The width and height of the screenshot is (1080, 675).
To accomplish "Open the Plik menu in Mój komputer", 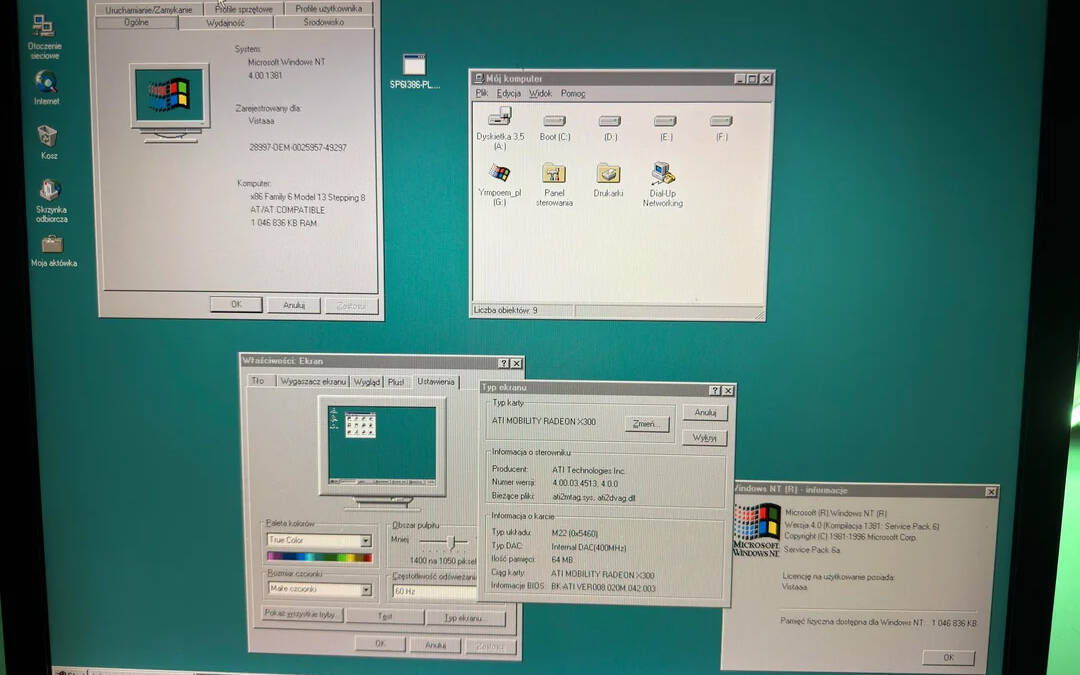I will 481,93.
